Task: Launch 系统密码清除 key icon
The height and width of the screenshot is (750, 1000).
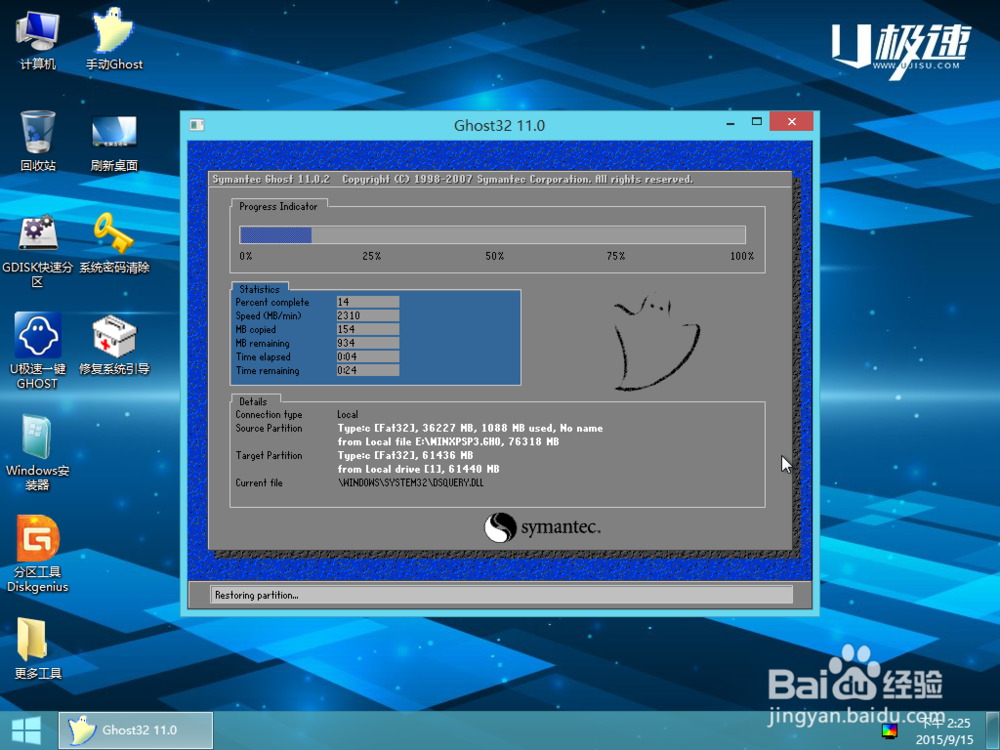Action: tap(114, 244)
